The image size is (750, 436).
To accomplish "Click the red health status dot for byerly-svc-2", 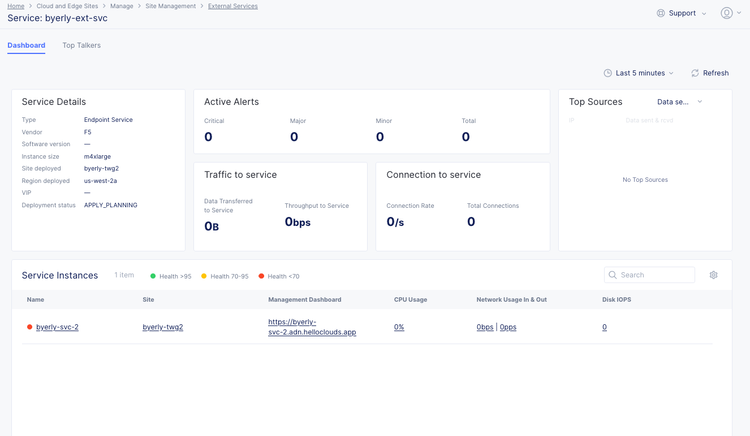I will pyautogui.click(x=30, y=327).
